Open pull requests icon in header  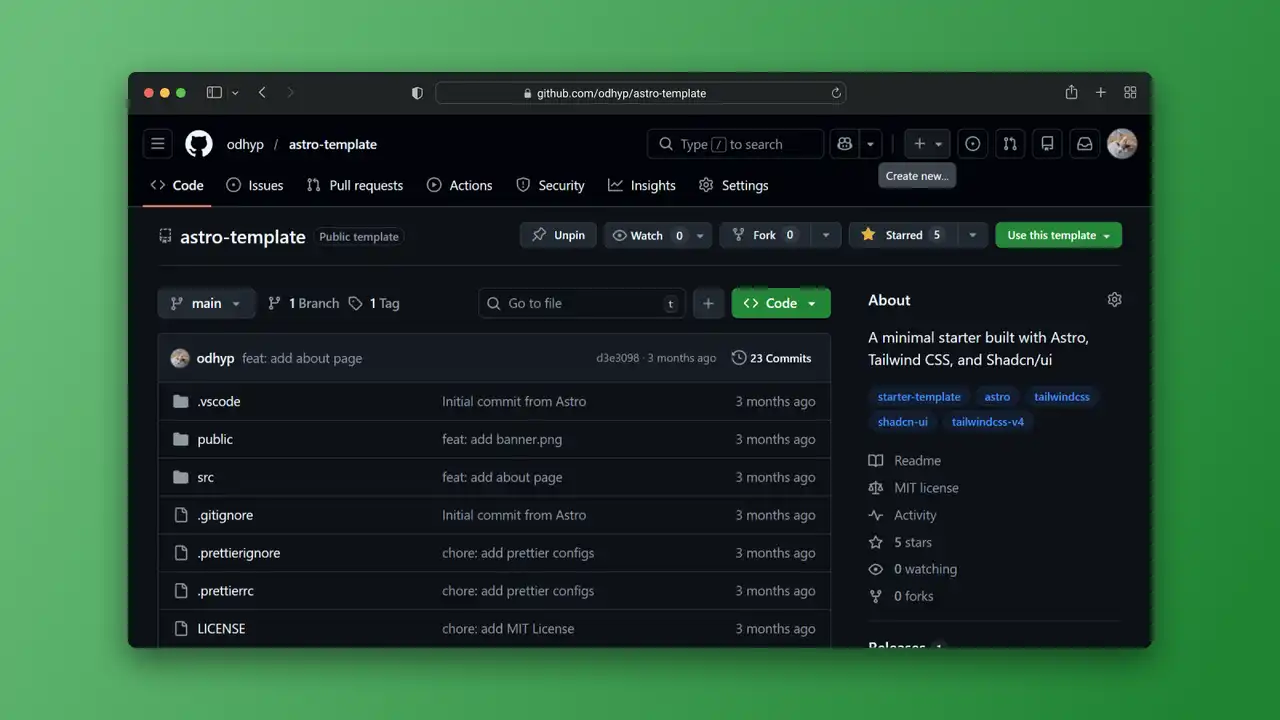1010,144
